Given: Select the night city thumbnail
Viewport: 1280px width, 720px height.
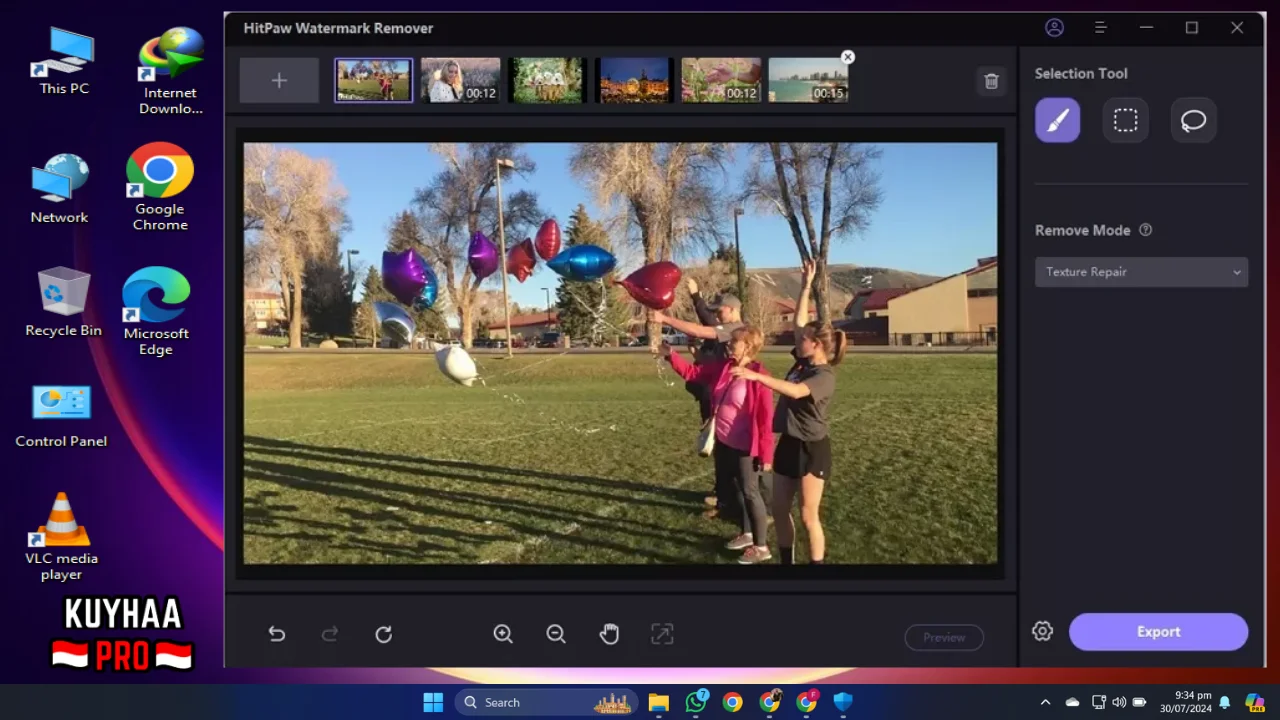Looking at the screenshot, I should pyautogui.click(x=634, y=80).
